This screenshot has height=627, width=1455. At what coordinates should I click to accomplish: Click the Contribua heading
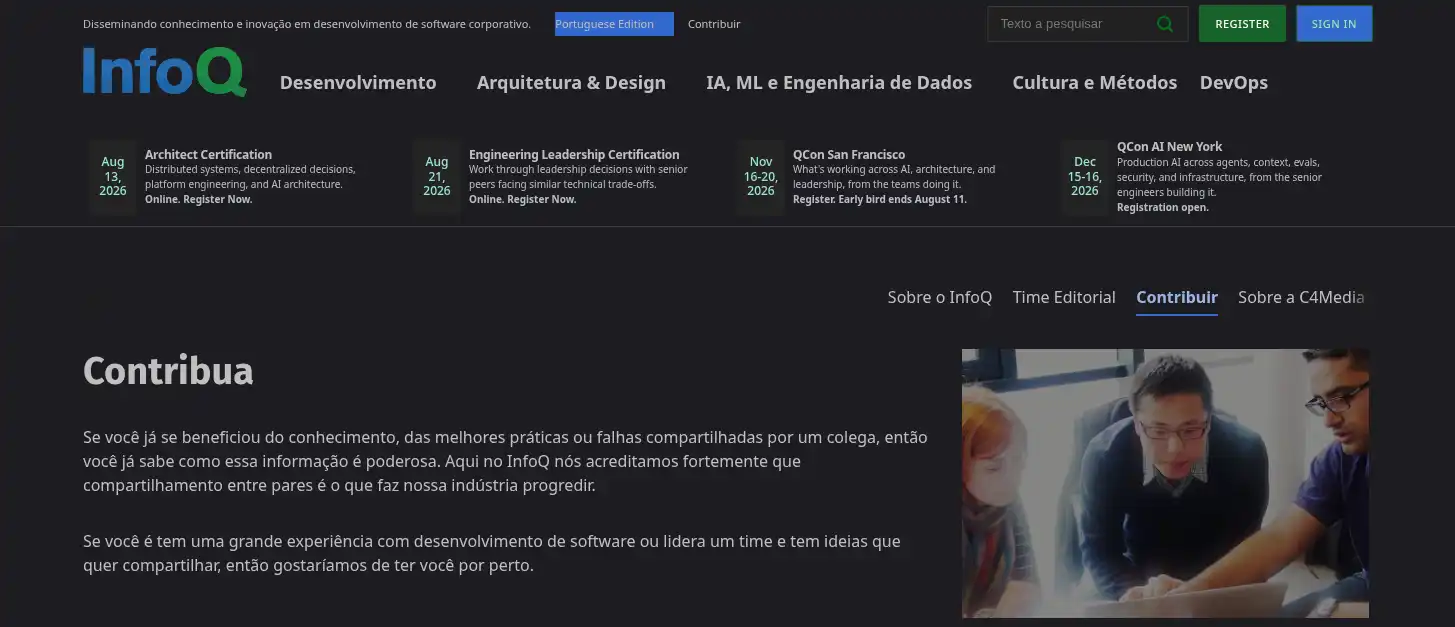(x=168, y=371)
